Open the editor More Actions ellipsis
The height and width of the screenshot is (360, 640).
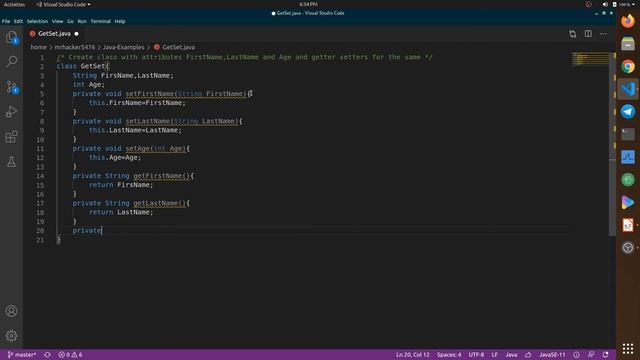pos(603,34)
